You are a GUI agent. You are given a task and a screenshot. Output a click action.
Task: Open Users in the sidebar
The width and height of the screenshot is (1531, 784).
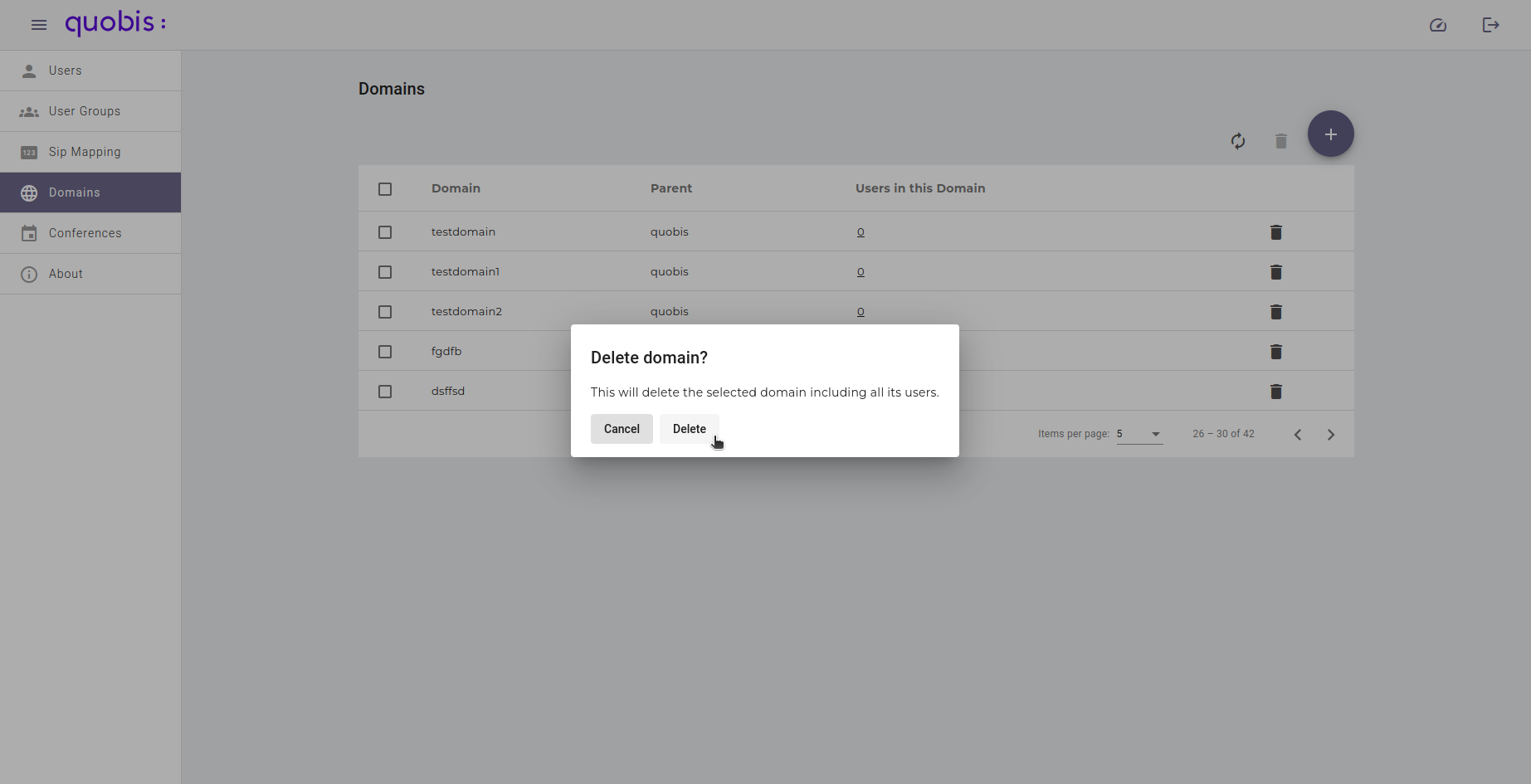tap(90, 71)
